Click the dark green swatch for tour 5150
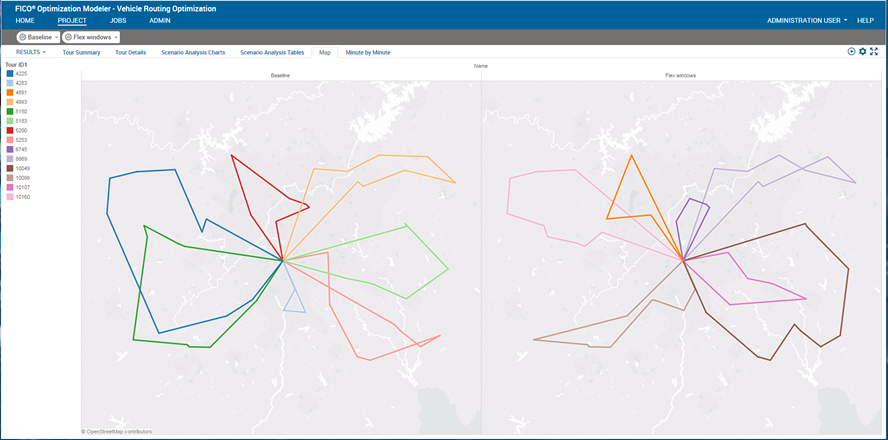This screenshot has width=888, height=440. coord(10,111)
